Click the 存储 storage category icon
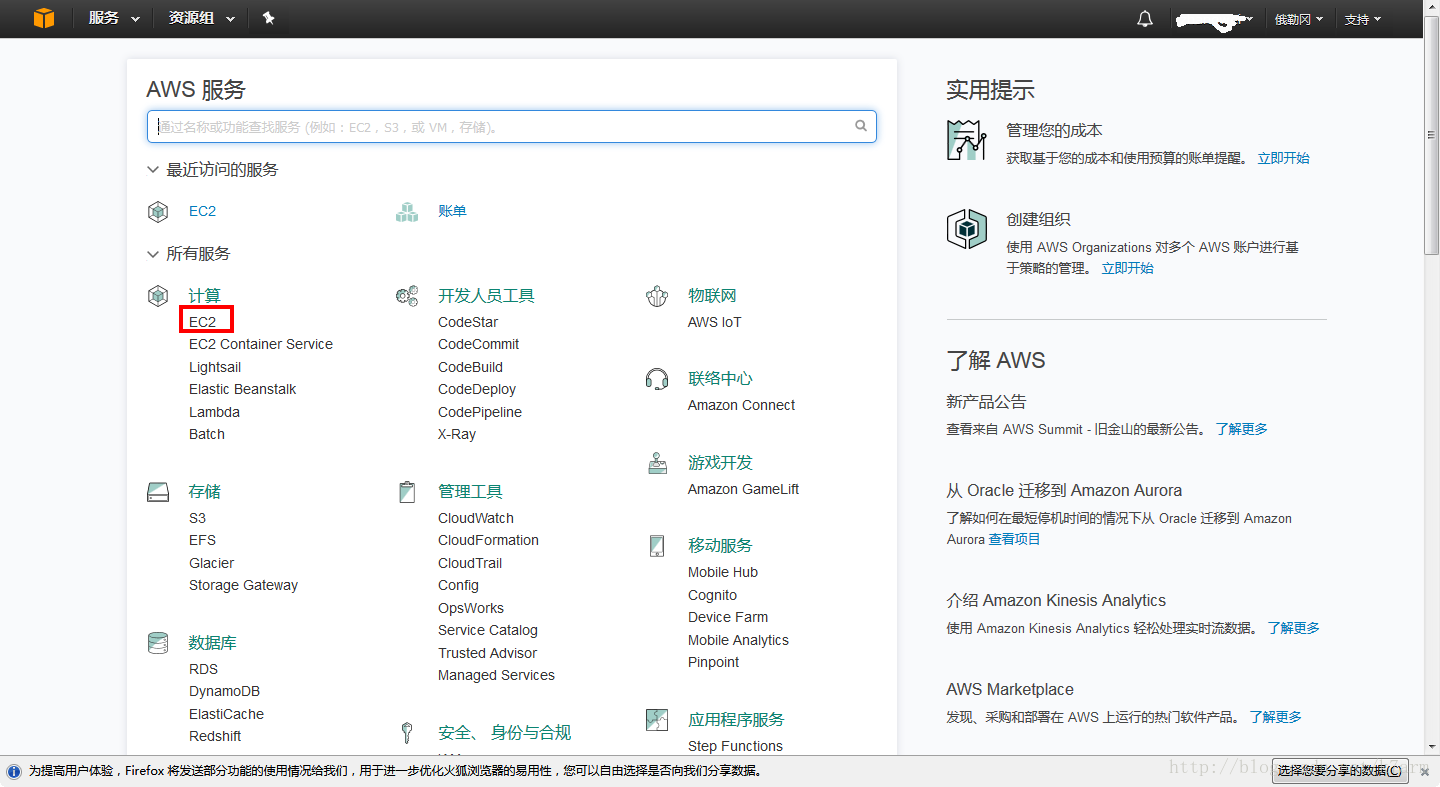The image size is (1440, 787). click(x=158, y=492)
